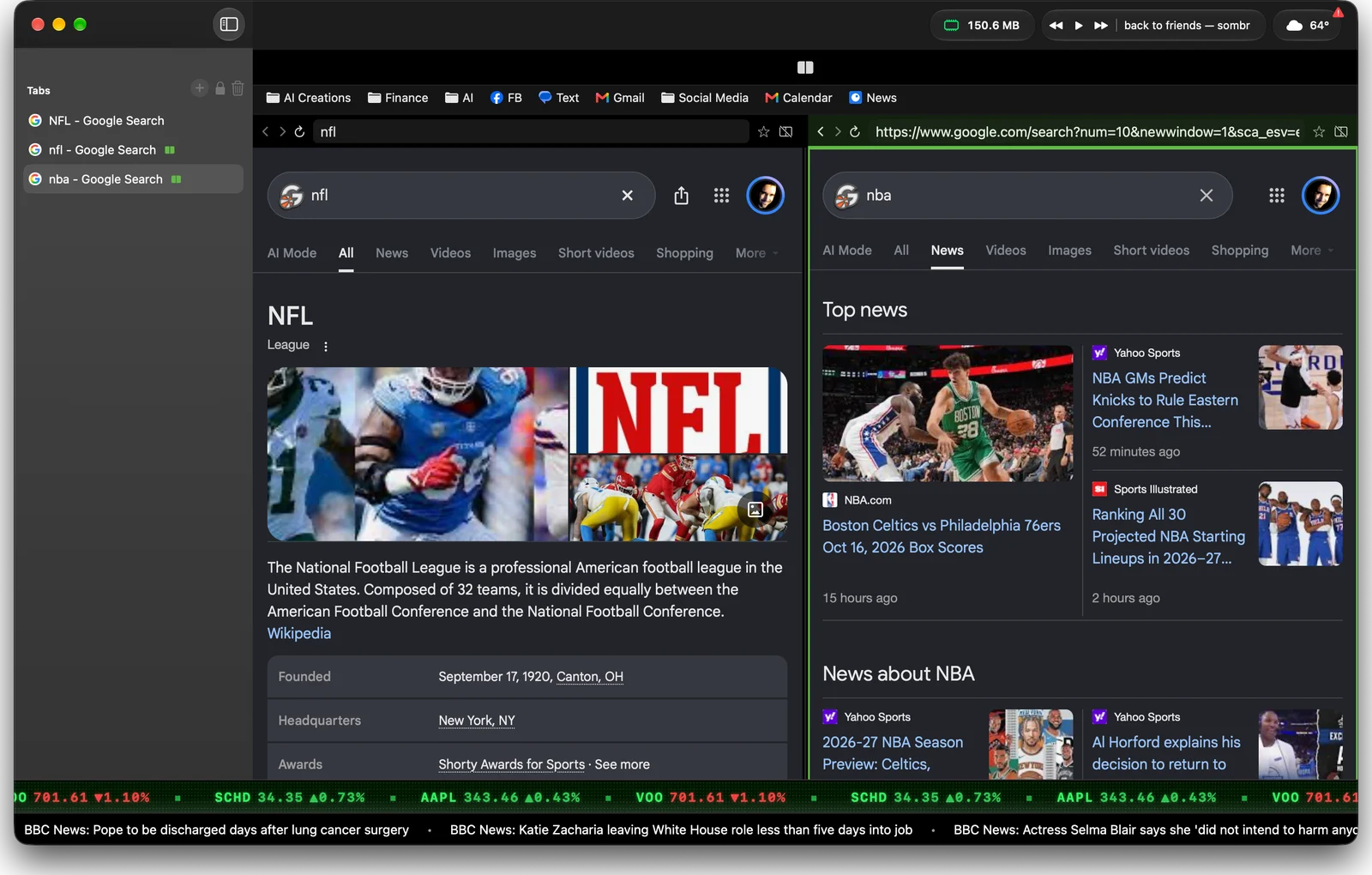Viewport: 1372px width, 875px height.
Task: Open the Social Media bookmarks folder
Action: coord(705,98)
